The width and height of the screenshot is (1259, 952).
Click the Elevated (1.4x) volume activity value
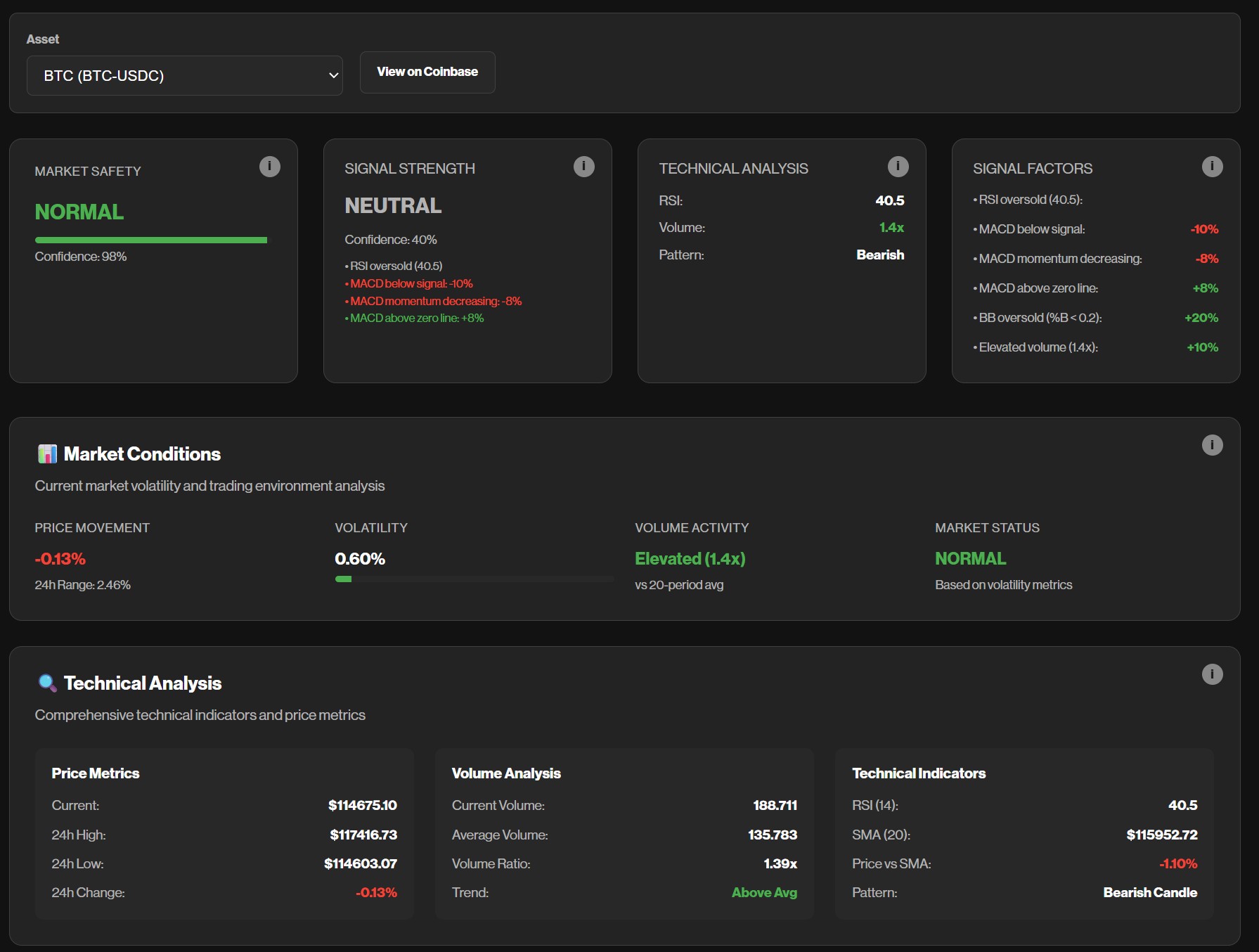point(690,559)
